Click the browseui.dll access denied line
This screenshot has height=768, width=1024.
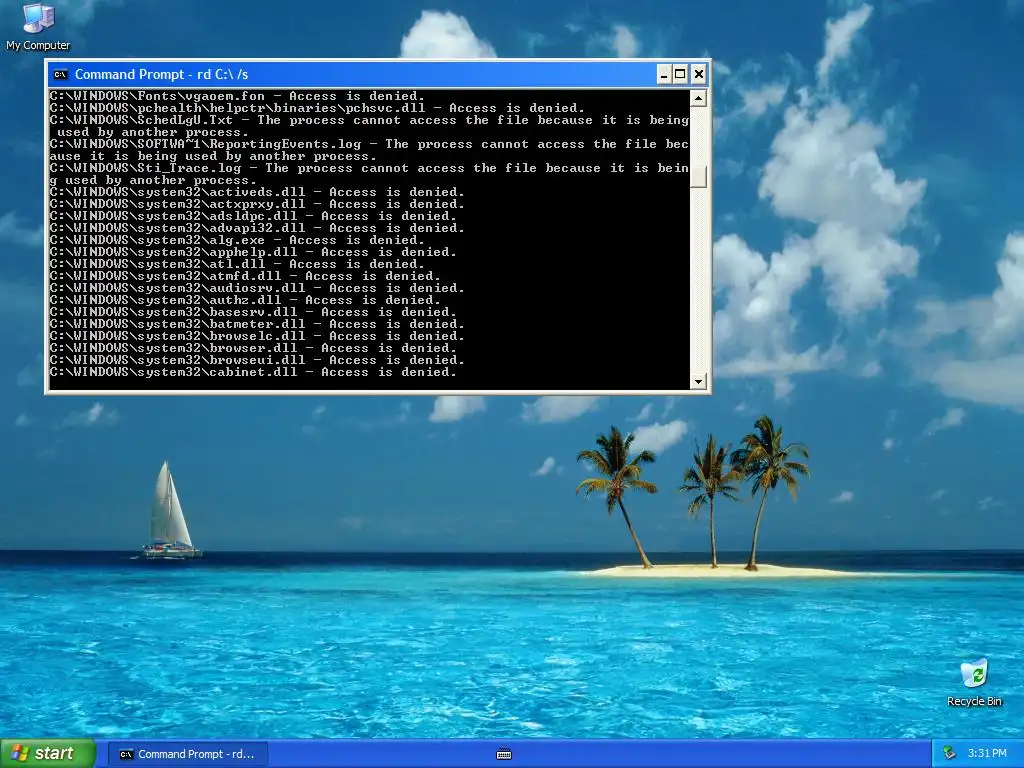[257, 360]
